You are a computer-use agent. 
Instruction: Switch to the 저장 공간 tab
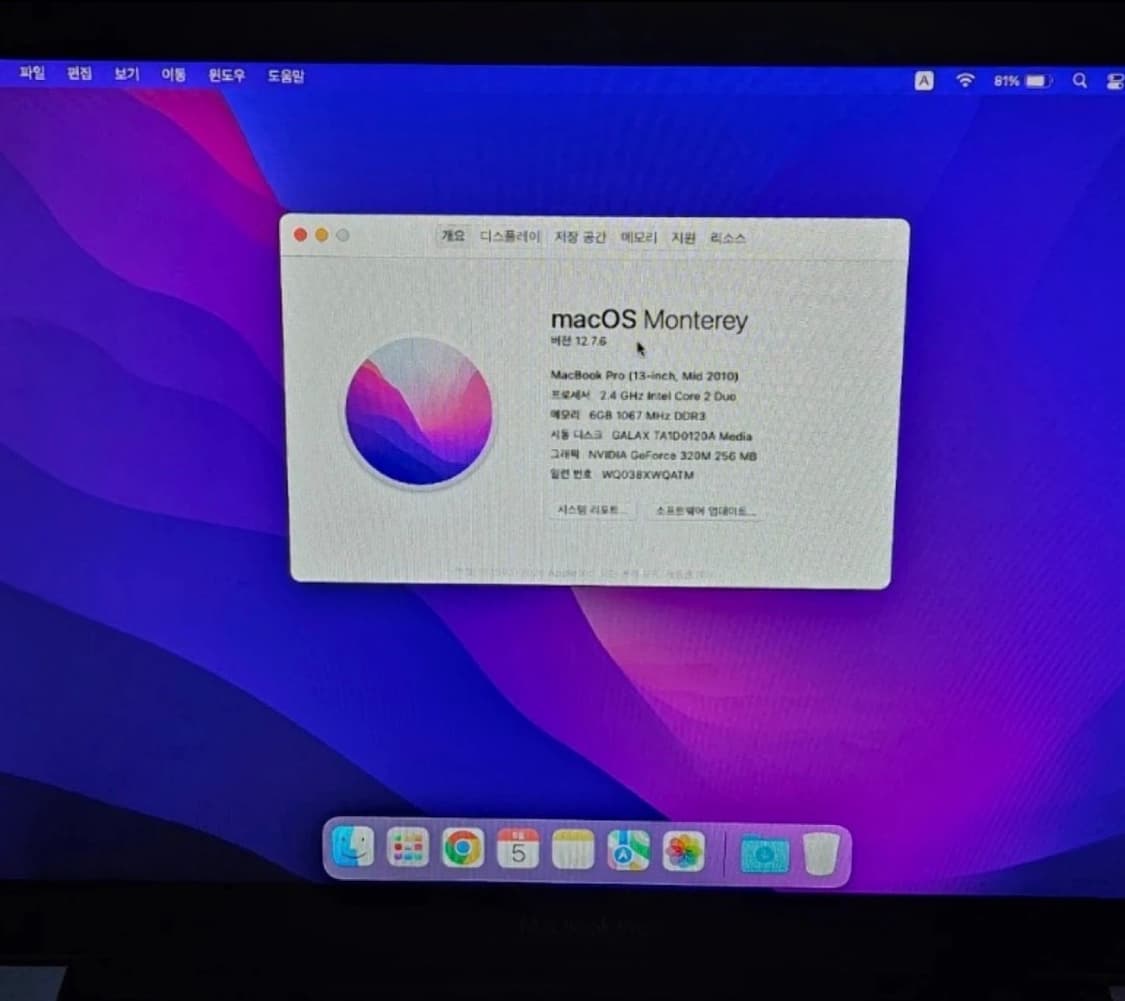point(580,237)
